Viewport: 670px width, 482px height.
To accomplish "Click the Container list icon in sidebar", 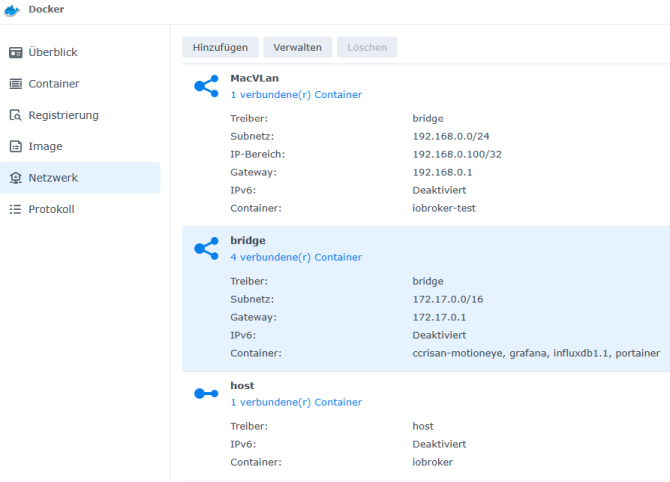I will pos(15,84).
